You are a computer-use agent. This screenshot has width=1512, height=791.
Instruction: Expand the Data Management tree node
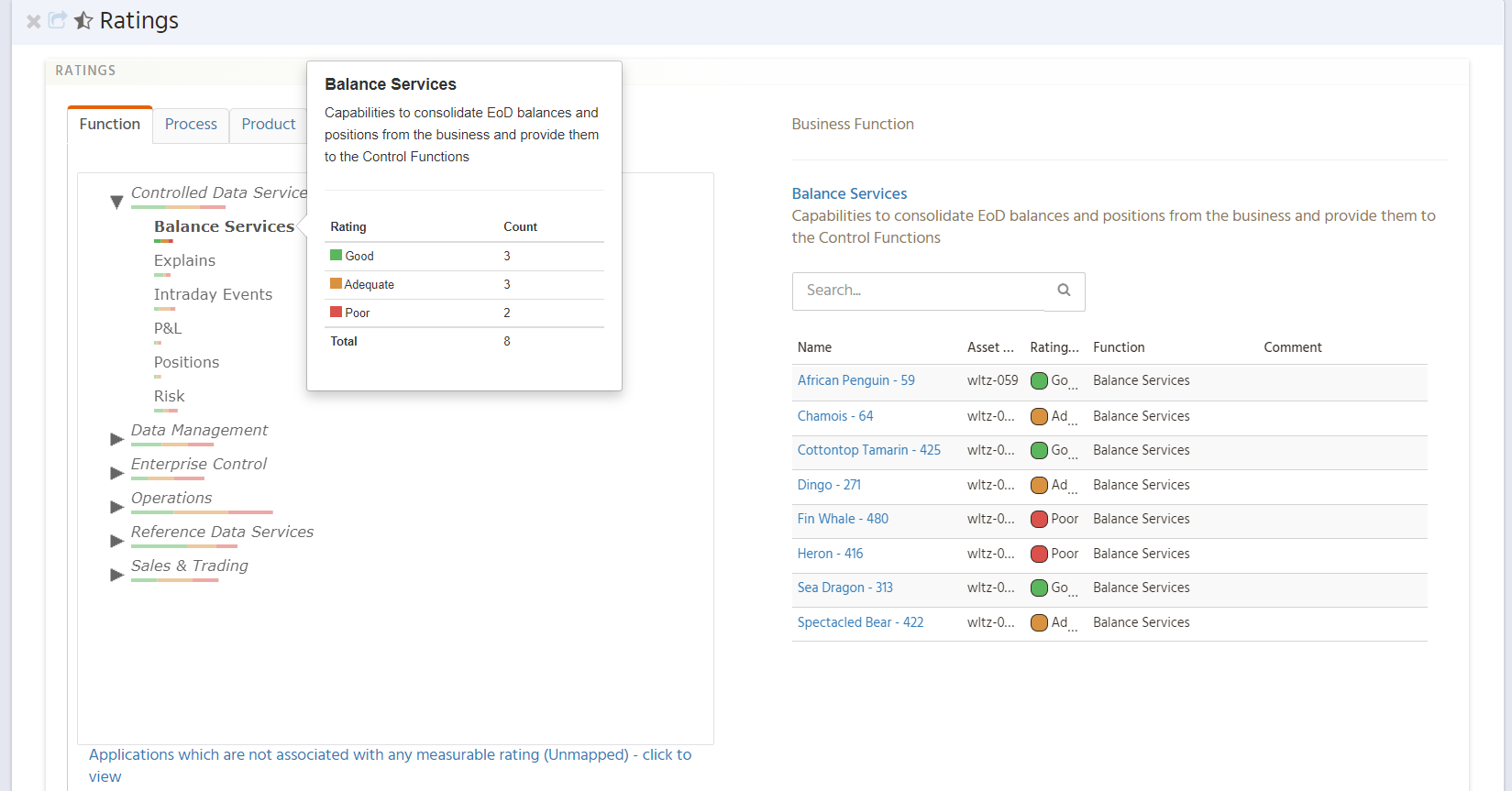coord(116,439)
